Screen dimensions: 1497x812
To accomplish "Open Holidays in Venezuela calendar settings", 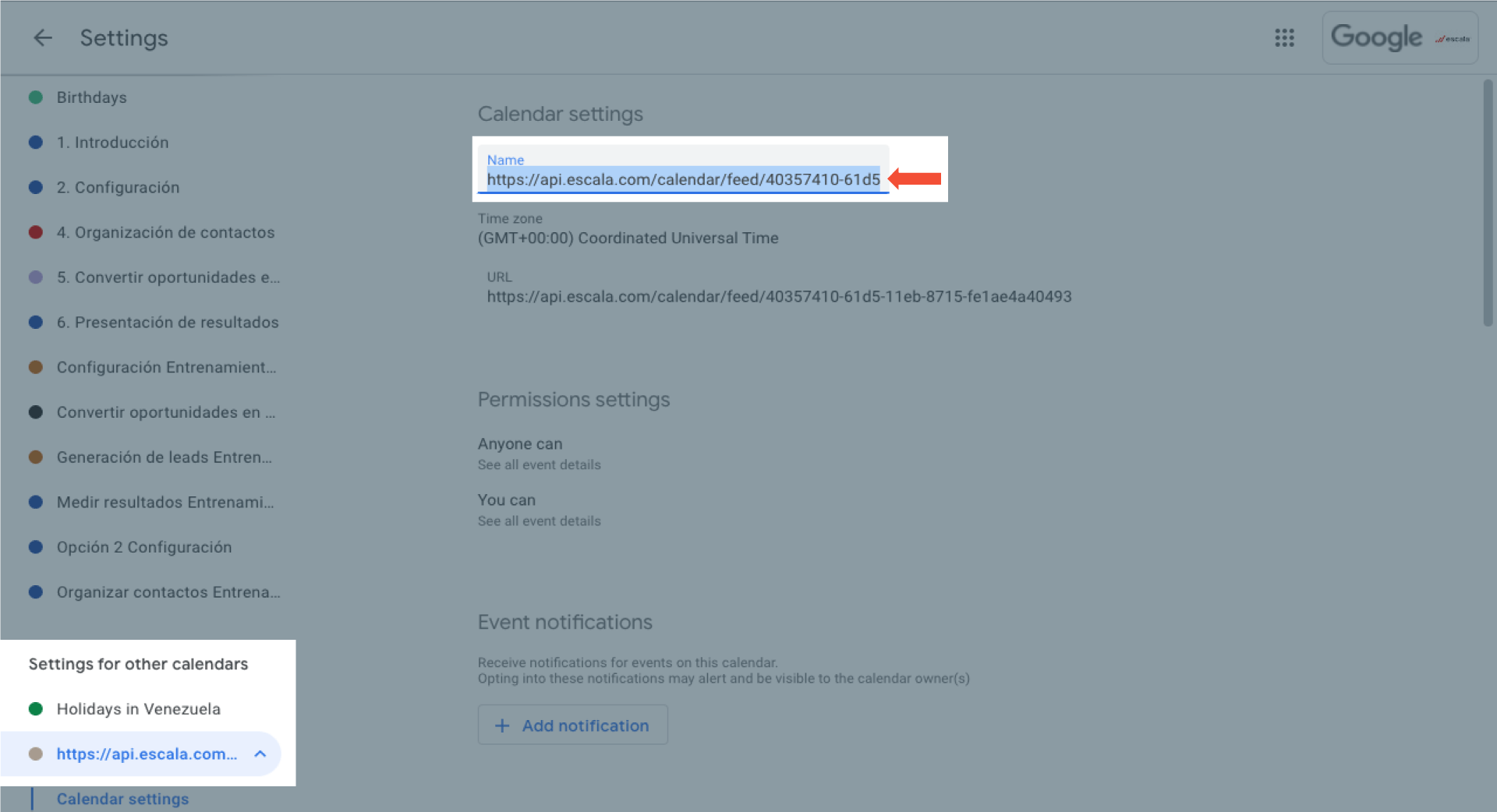I will click(x=138, y=709).
